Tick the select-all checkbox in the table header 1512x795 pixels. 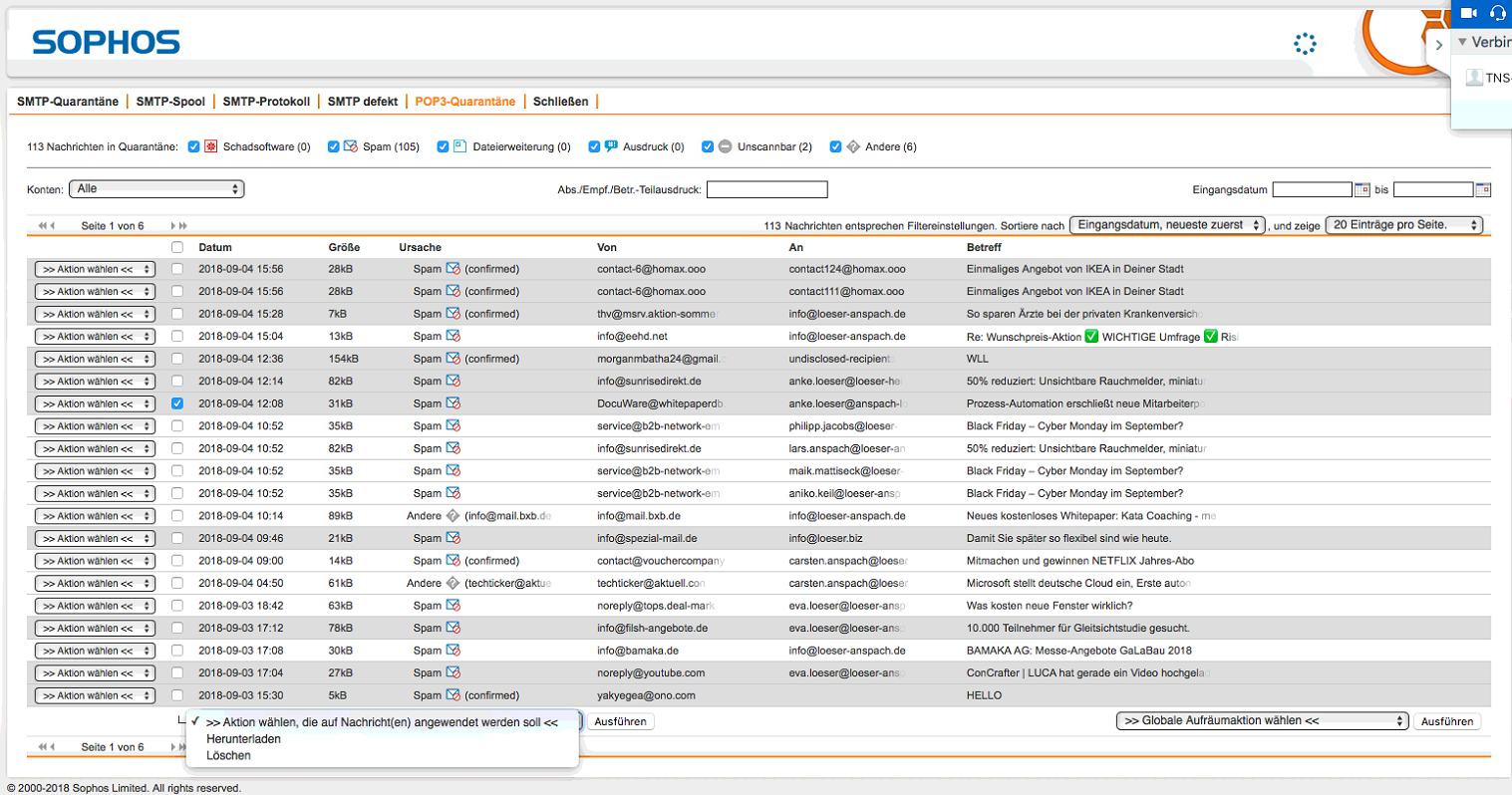tap(177, 247)
